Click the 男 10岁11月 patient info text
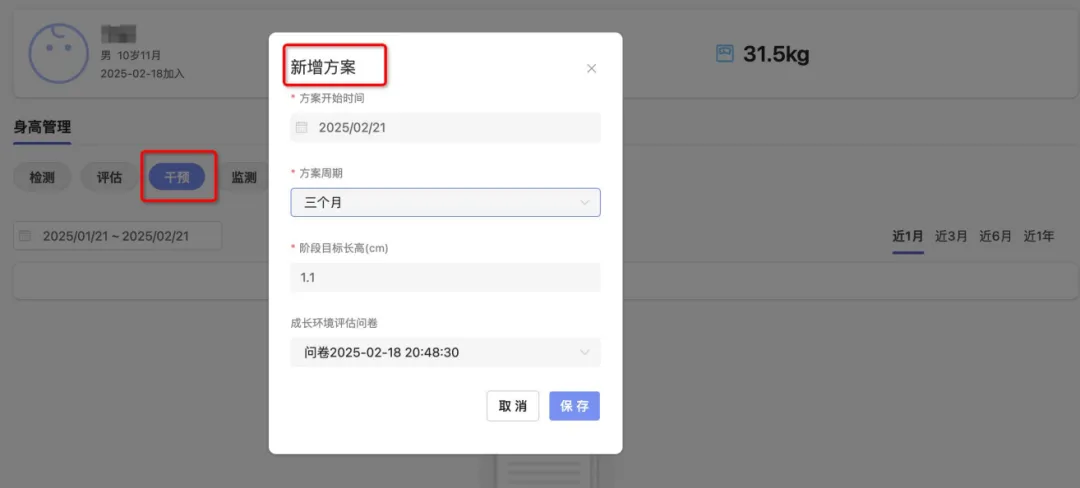Screen dimensions: 1080x488 coord(131,55)
